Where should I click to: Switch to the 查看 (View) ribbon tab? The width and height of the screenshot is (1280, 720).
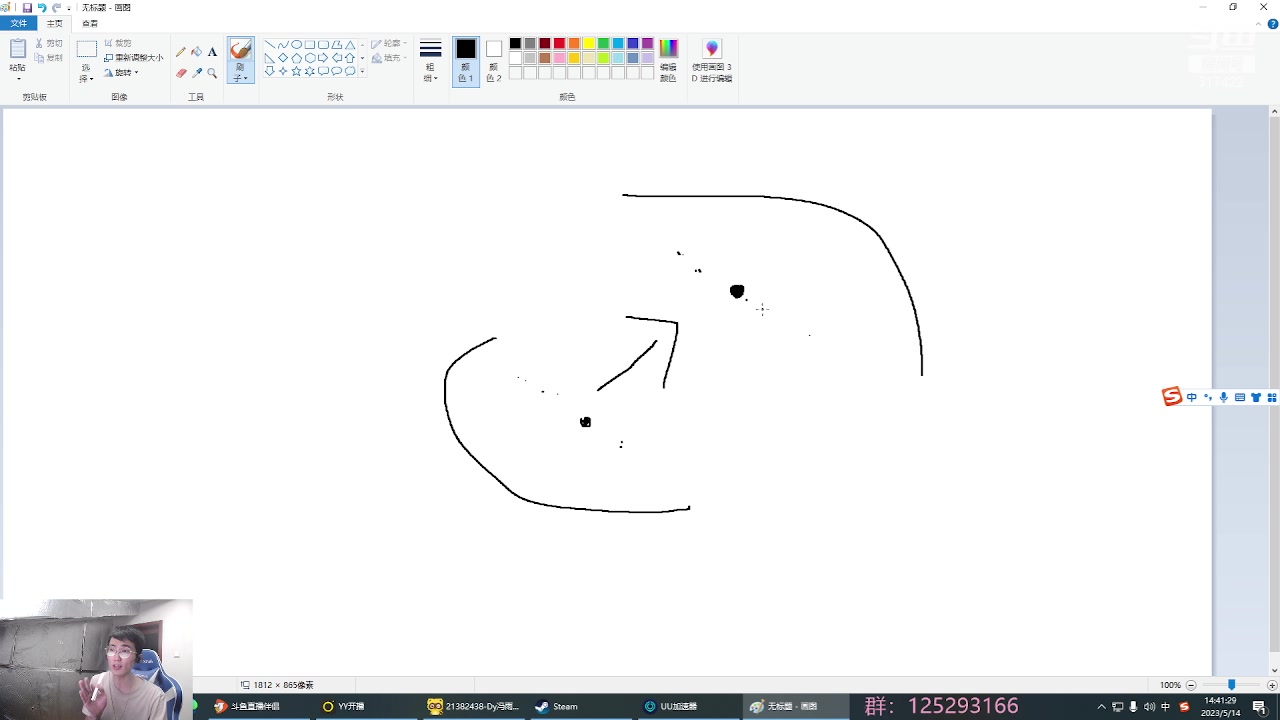[x=90, y=23]
